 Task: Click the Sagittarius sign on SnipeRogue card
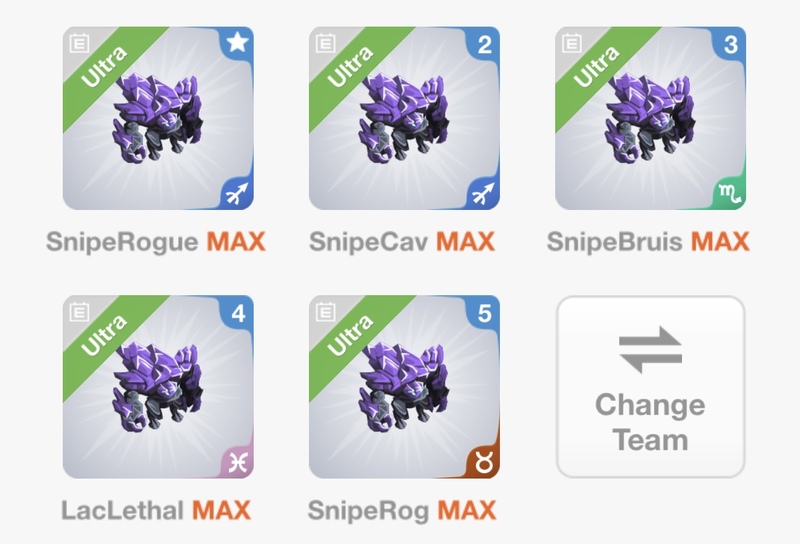coord(237,193)
